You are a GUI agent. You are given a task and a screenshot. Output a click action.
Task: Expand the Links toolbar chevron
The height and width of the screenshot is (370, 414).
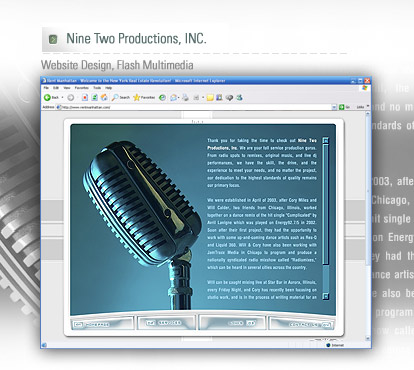pos(368,106)
